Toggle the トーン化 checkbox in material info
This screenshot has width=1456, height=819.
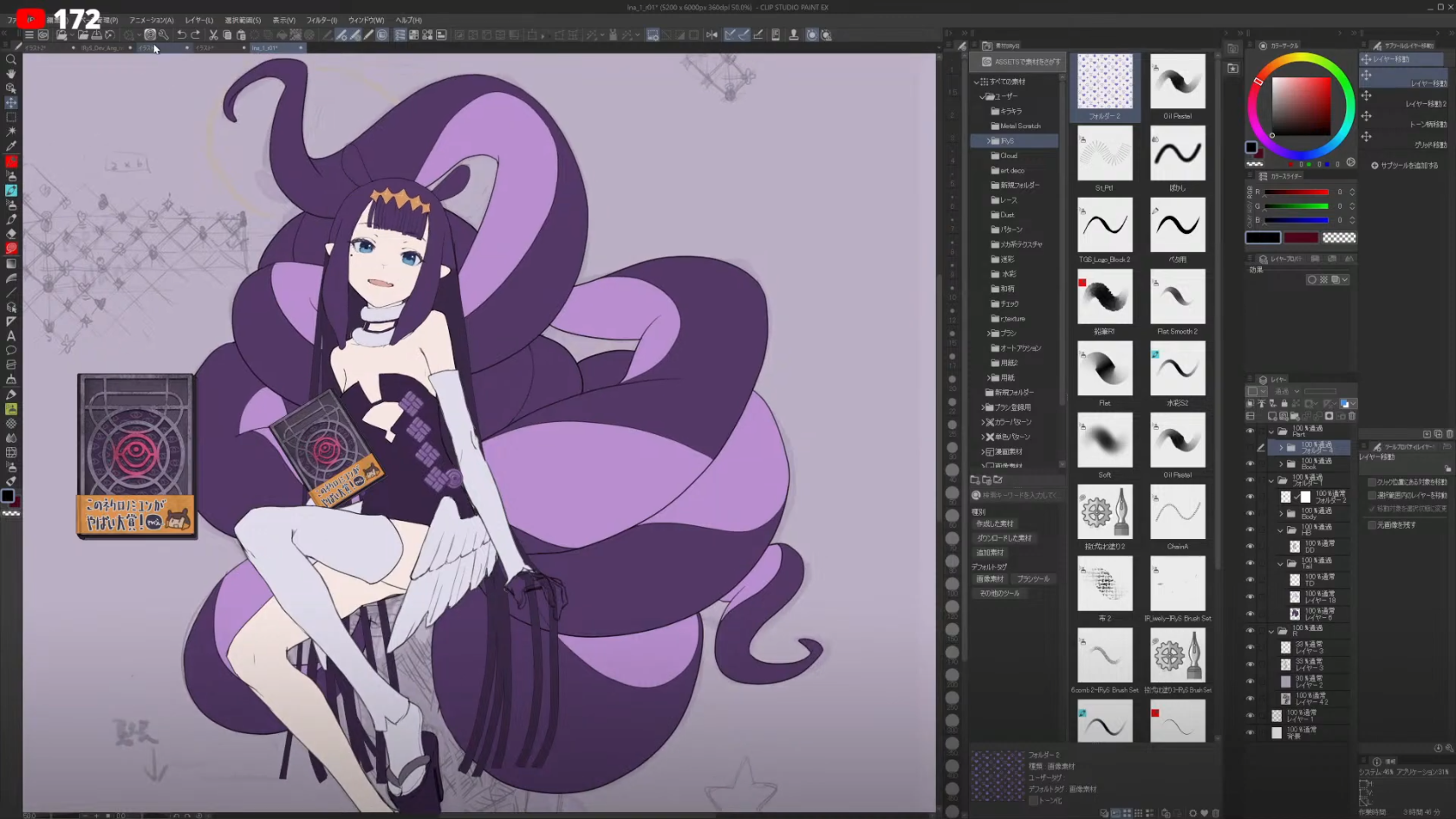coord(1033,801)
